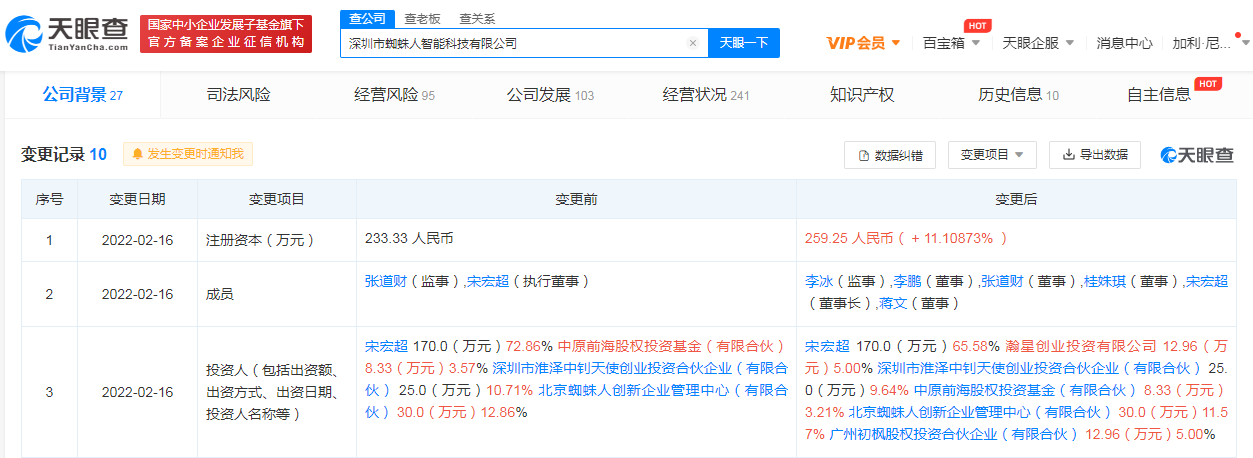The width and height of the screenshot is (1253, 458).
Task: Click the 序号 column header
Action: click(x=50, y=200)
